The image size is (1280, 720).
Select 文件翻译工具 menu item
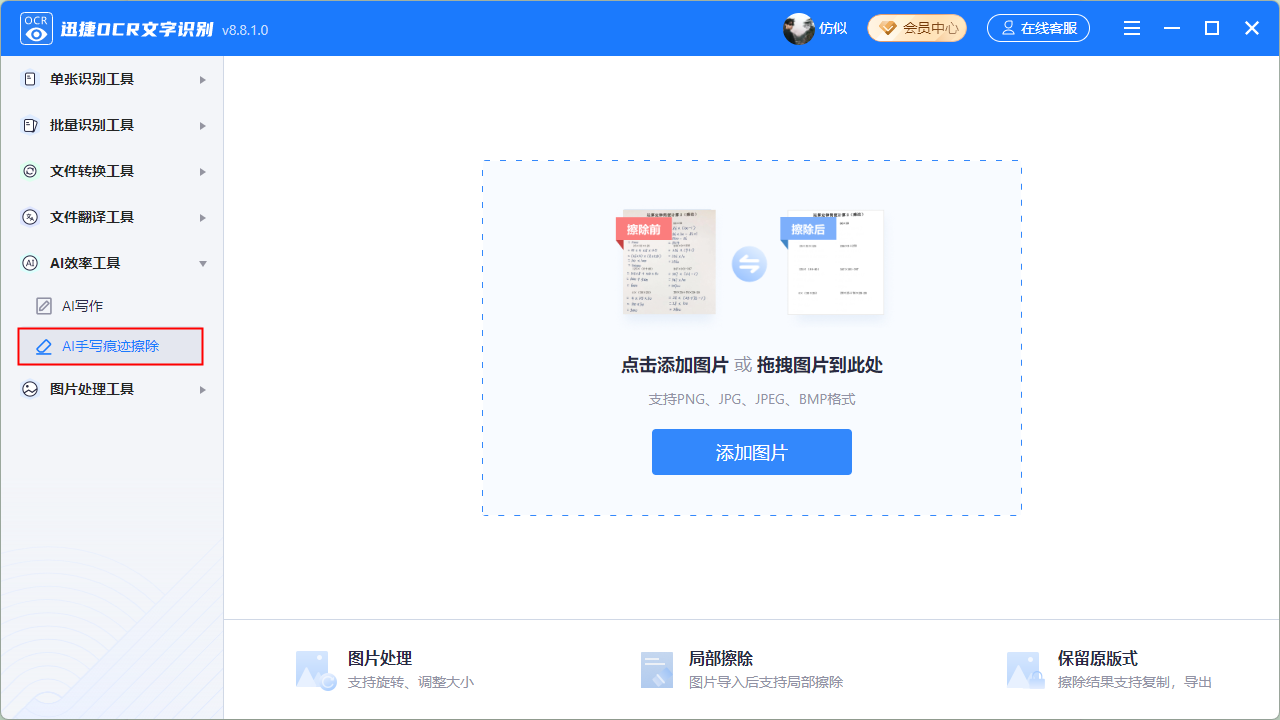[112, 217]
